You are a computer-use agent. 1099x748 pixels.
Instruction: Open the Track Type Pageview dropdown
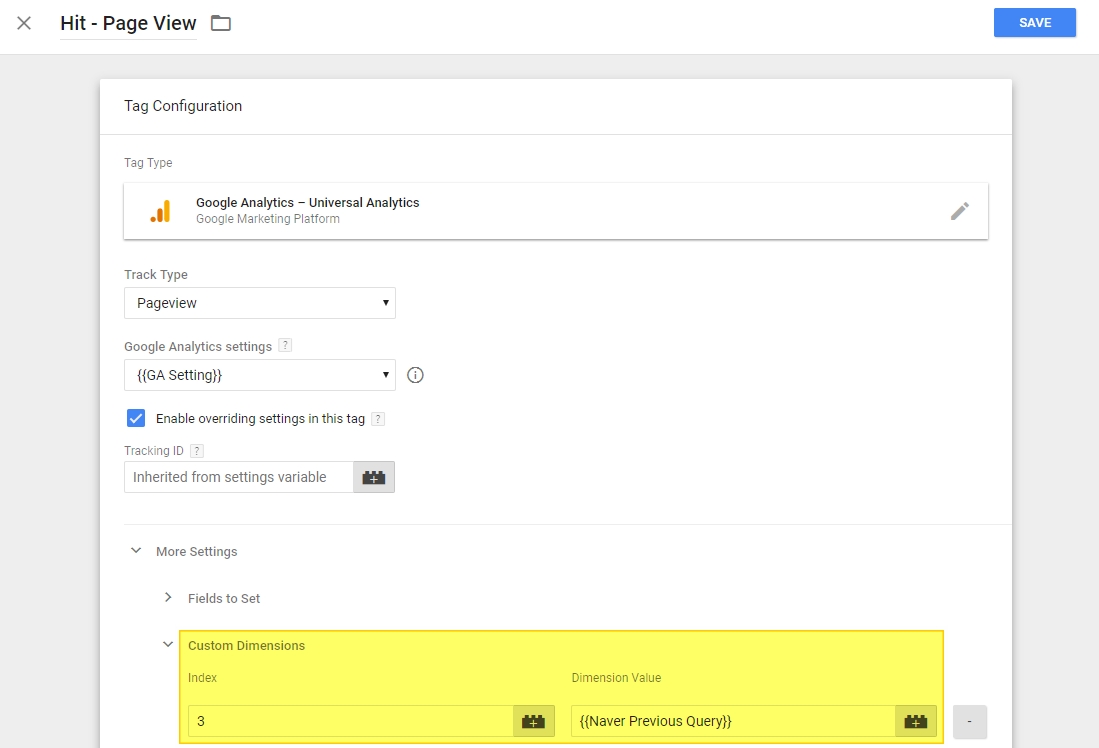point(259,303)
